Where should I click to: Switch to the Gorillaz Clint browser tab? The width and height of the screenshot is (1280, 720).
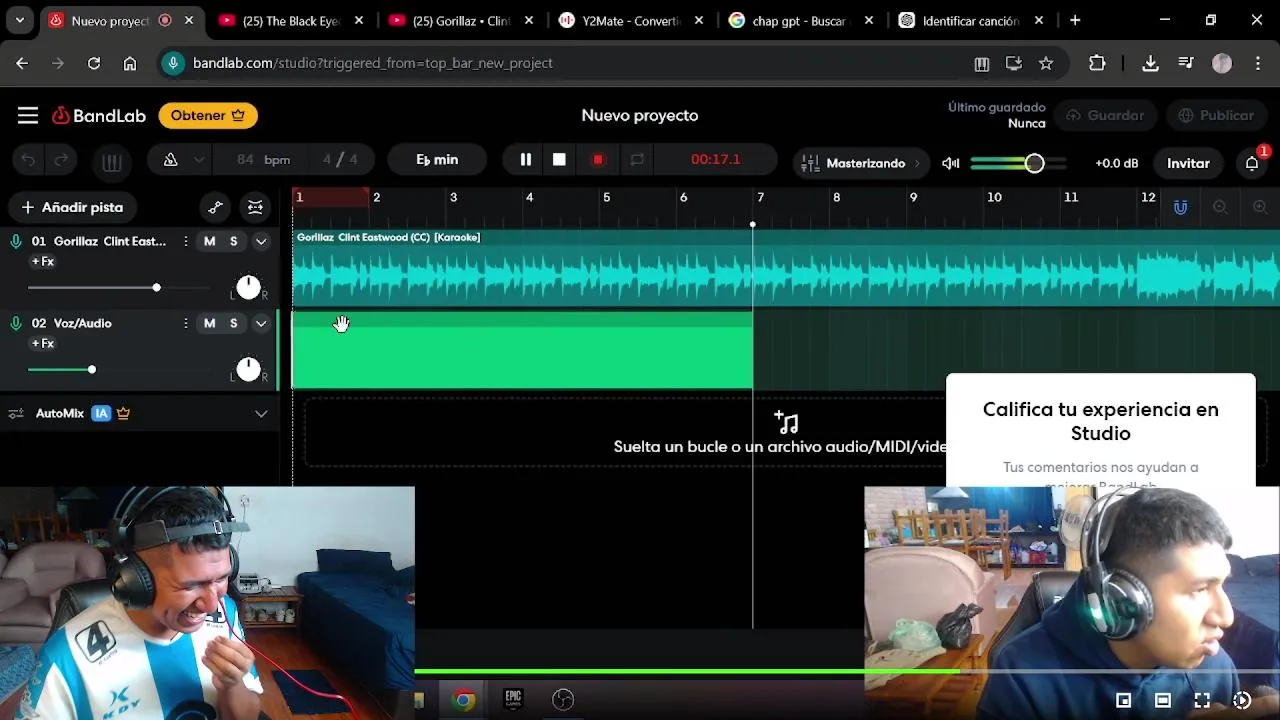click(x=461, y=20)
